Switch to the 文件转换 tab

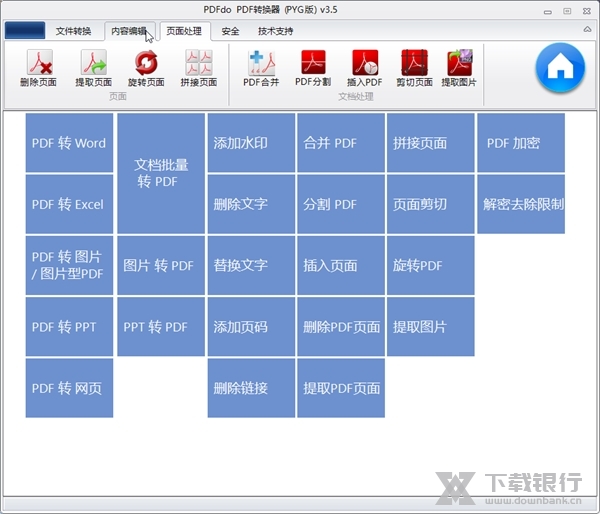coord(73,31)
